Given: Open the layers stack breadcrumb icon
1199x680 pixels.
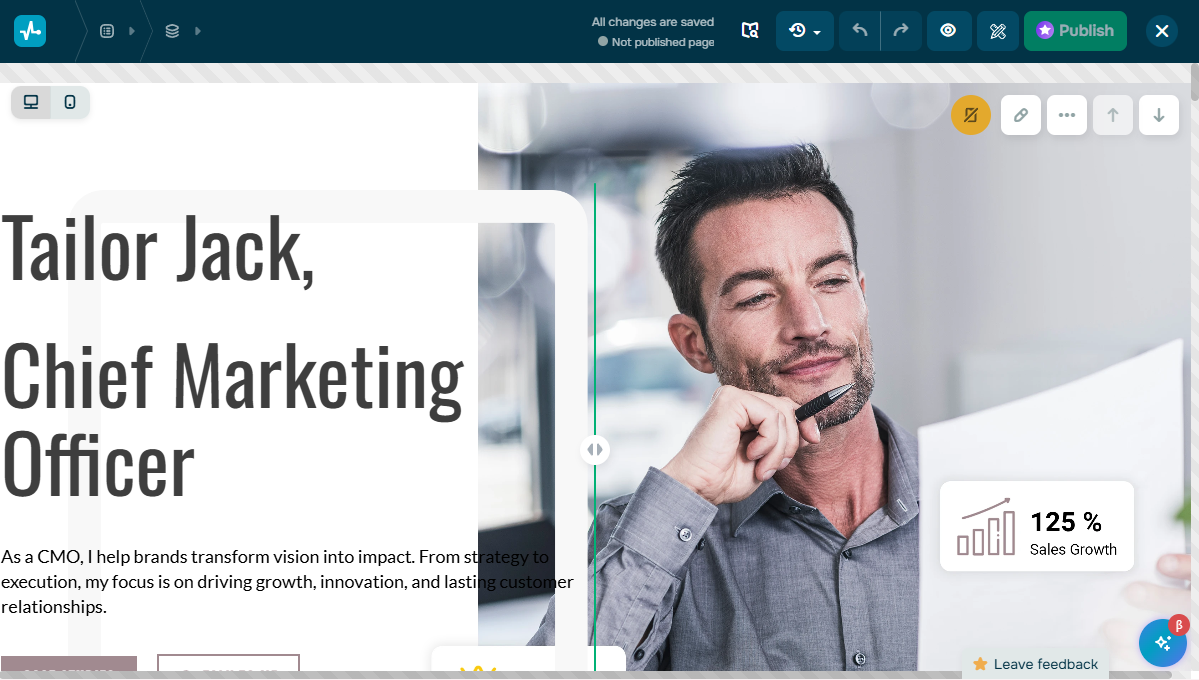Looking at the screenshot, I should tap(172, 31).
